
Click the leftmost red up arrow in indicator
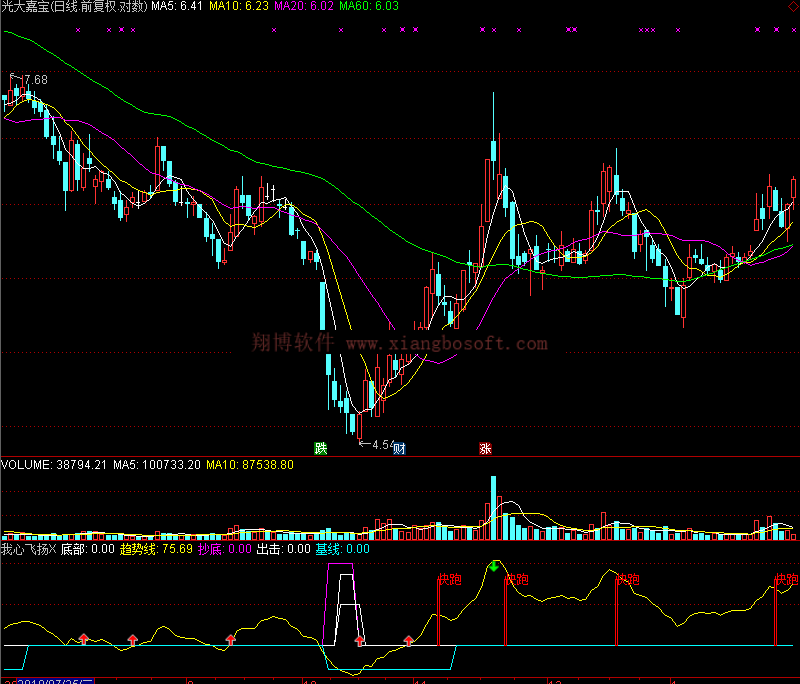click(x=84, y=639)
